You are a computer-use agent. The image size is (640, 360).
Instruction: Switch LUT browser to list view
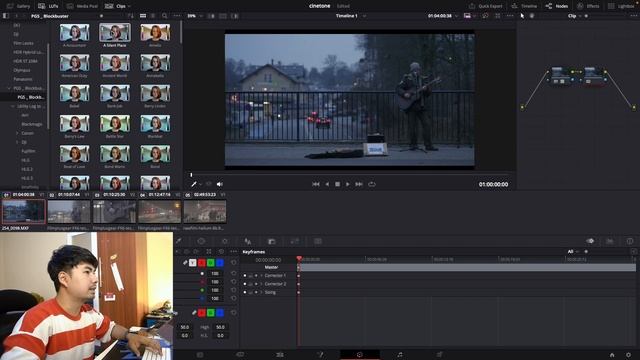point(153,16)
